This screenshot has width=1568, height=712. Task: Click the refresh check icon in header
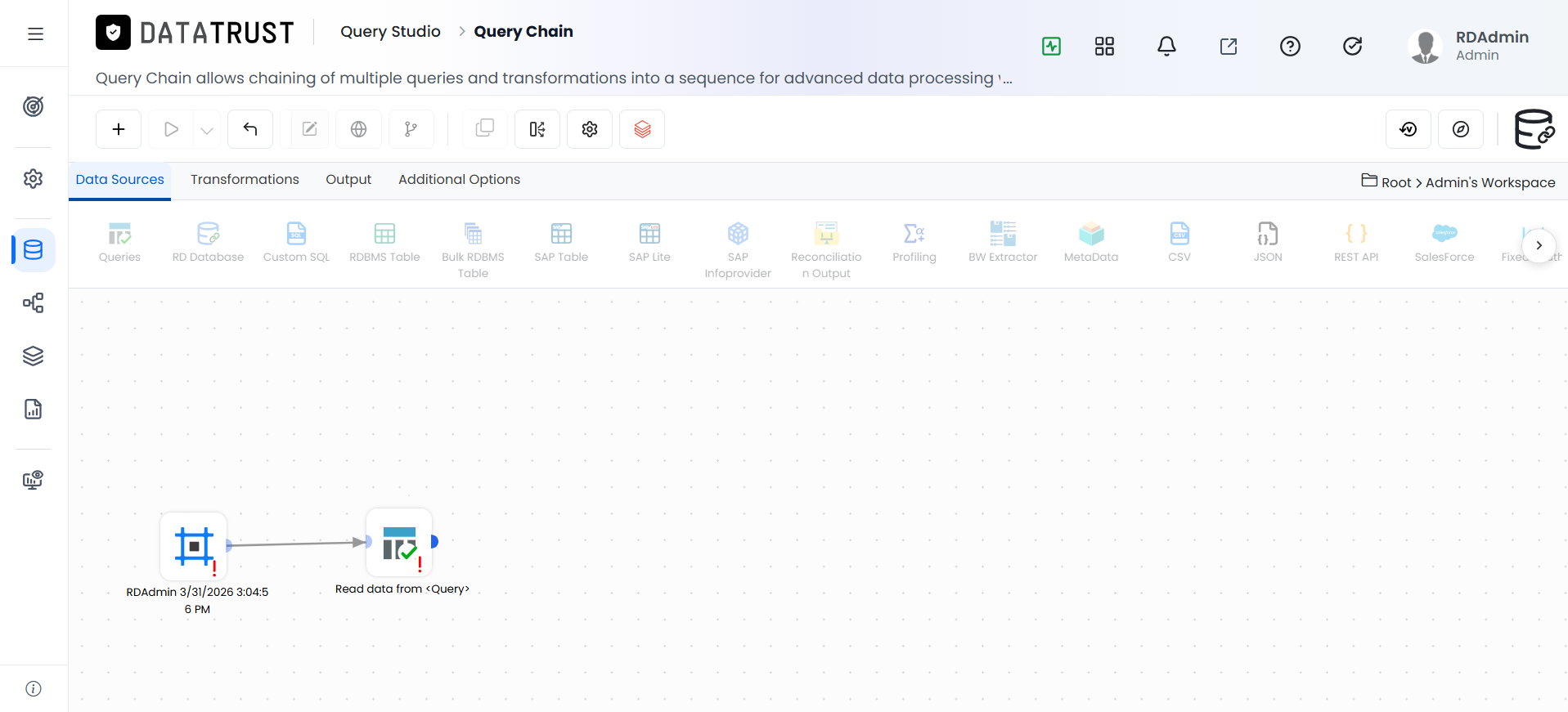click(x=1353, y=46)
